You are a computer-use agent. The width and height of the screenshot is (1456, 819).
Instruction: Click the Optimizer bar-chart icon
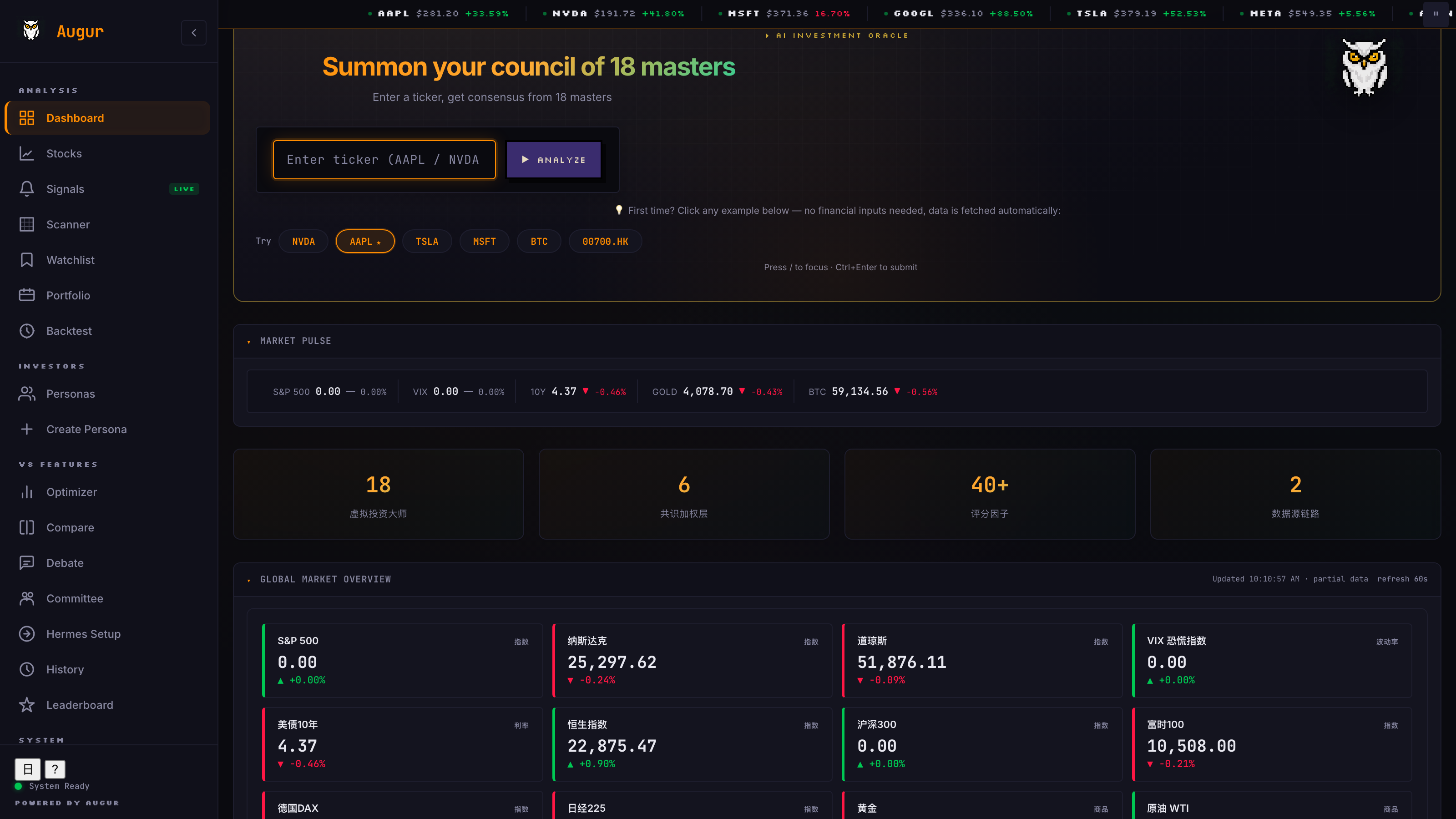point(26,492)
